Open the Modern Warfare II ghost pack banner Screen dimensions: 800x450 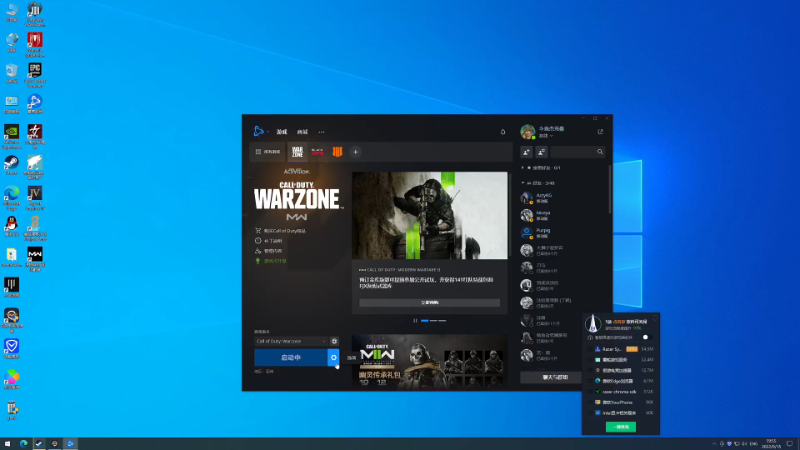(430, 362)
